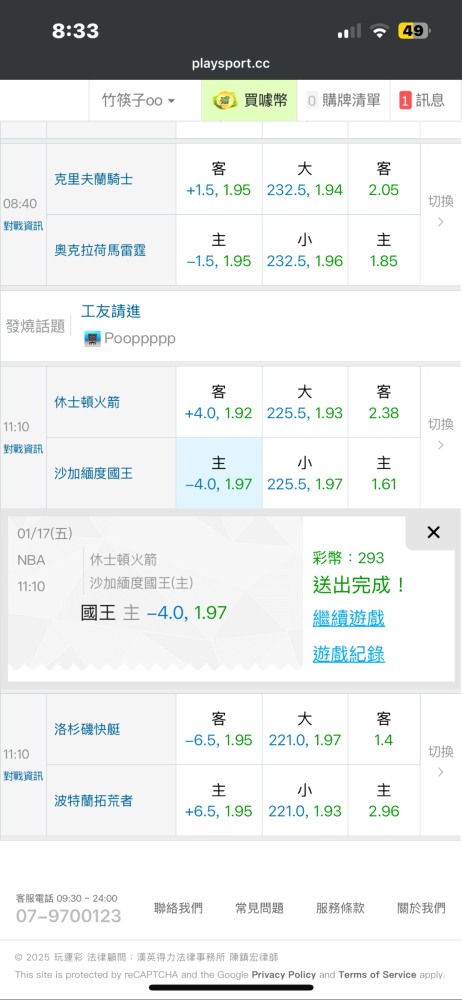Image resolution: width=462 pixels, height=1000 pixels.
Task: Open team 洛杉磯快艇
Action: (x=87, y=730)
